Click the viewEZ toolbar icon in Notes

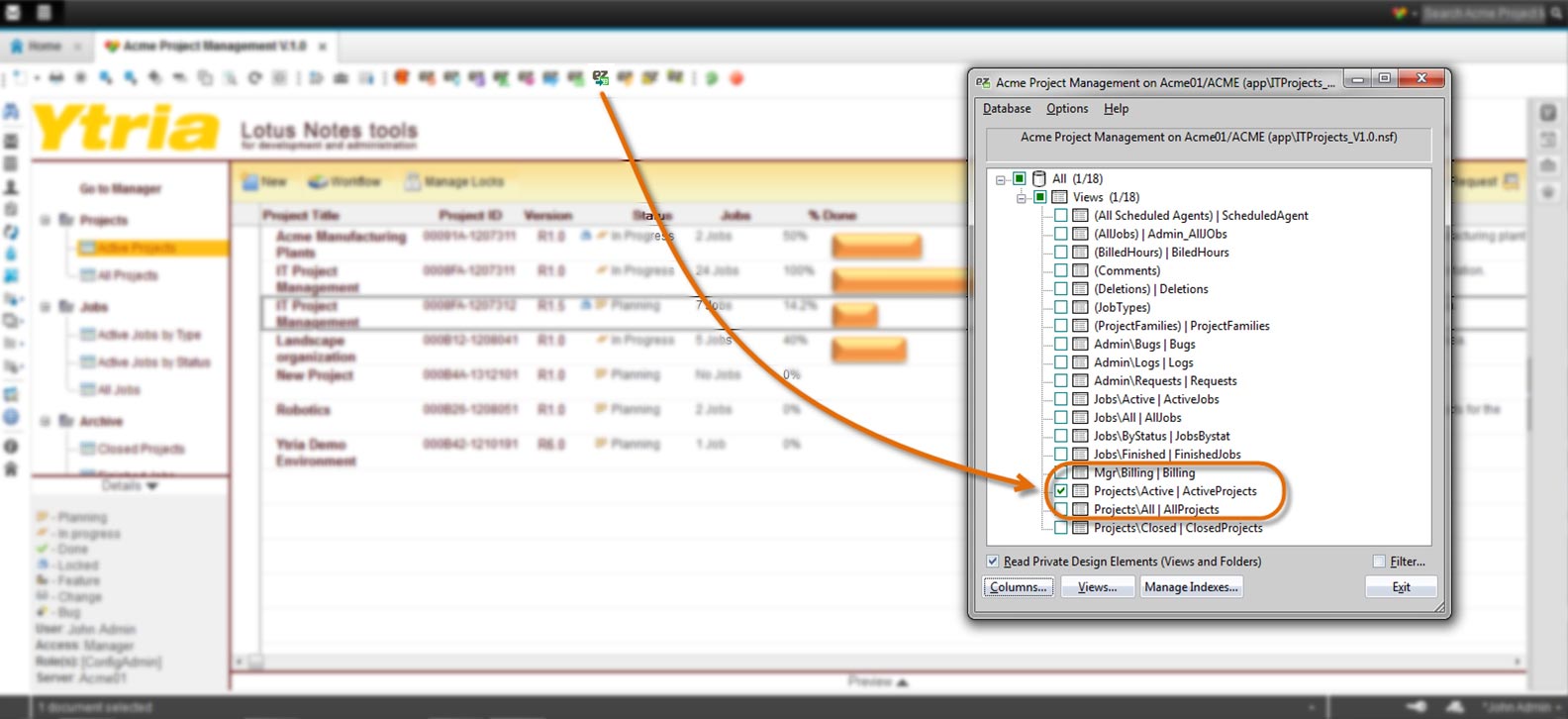(x=600, y=77)
